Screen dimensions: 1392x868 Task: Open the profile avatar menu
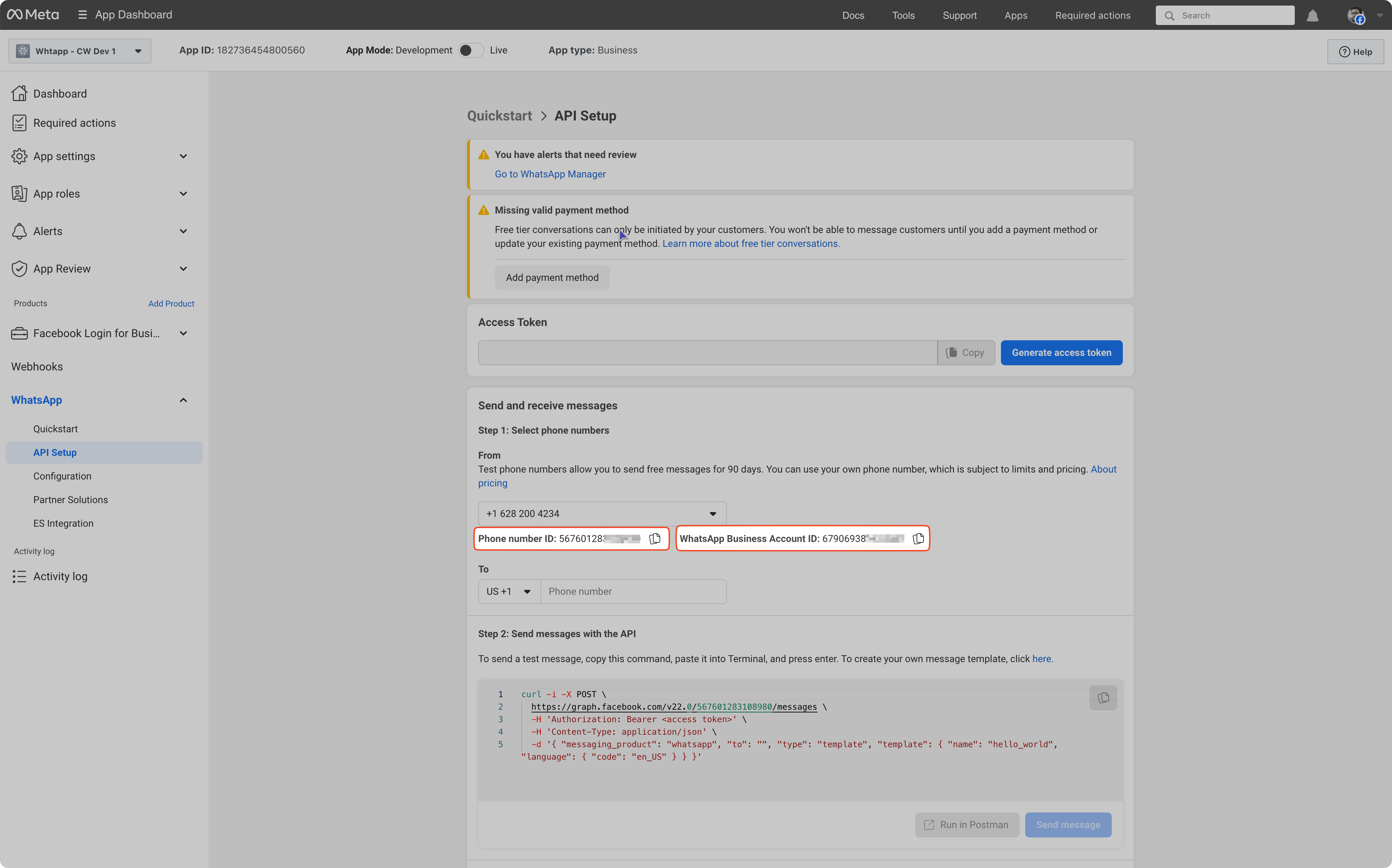click(1356, 16)
